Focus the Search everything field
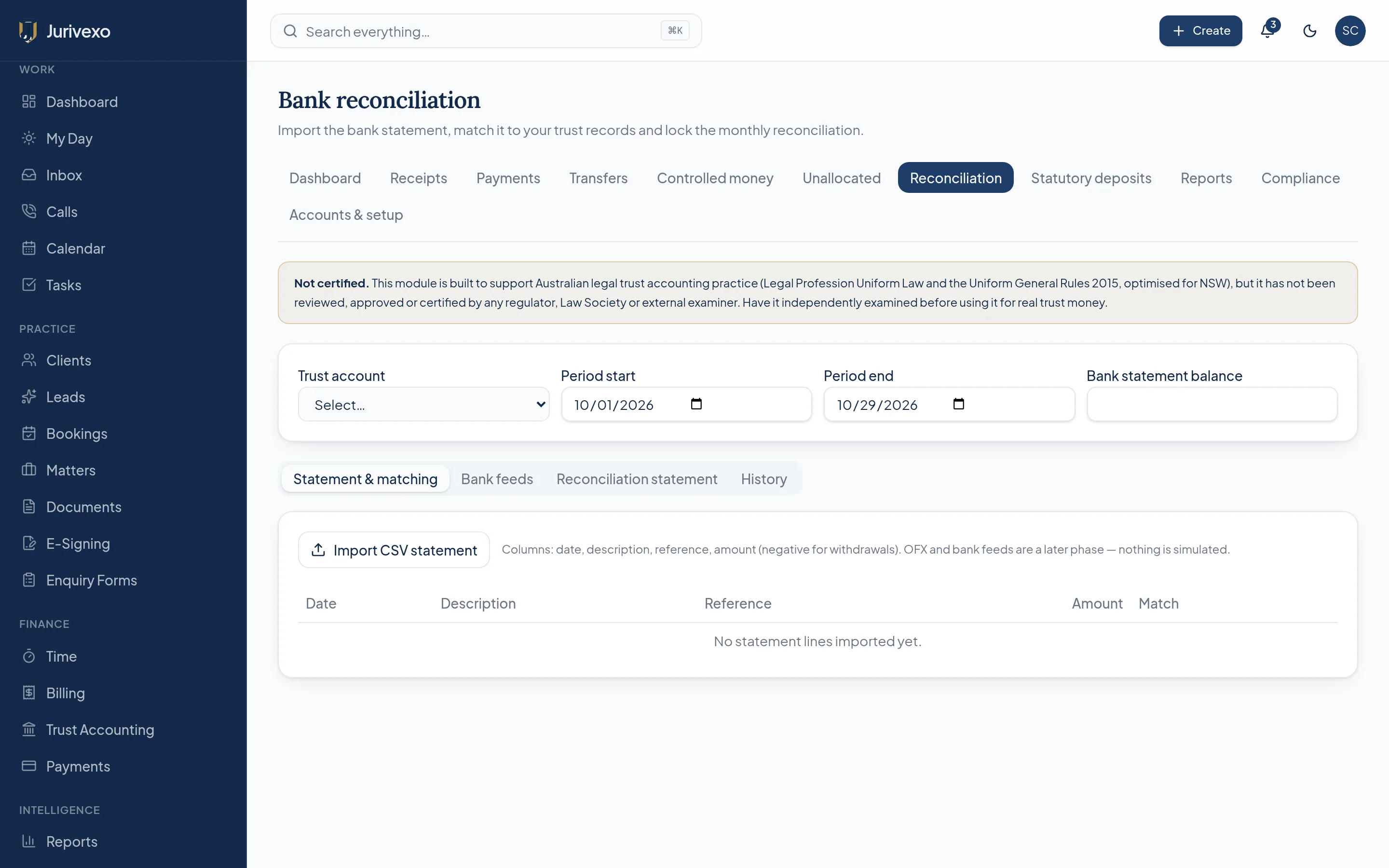 point(486,31)
